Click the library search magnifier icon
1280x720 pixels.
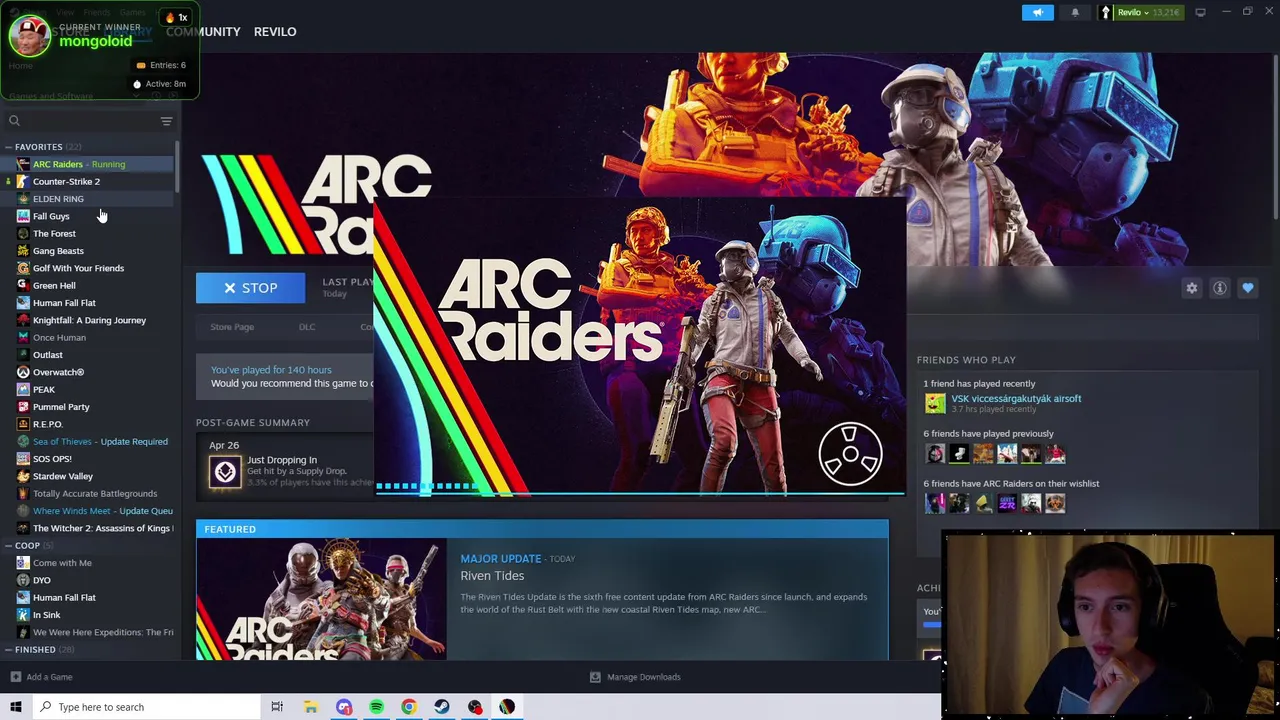pos(14,121)
